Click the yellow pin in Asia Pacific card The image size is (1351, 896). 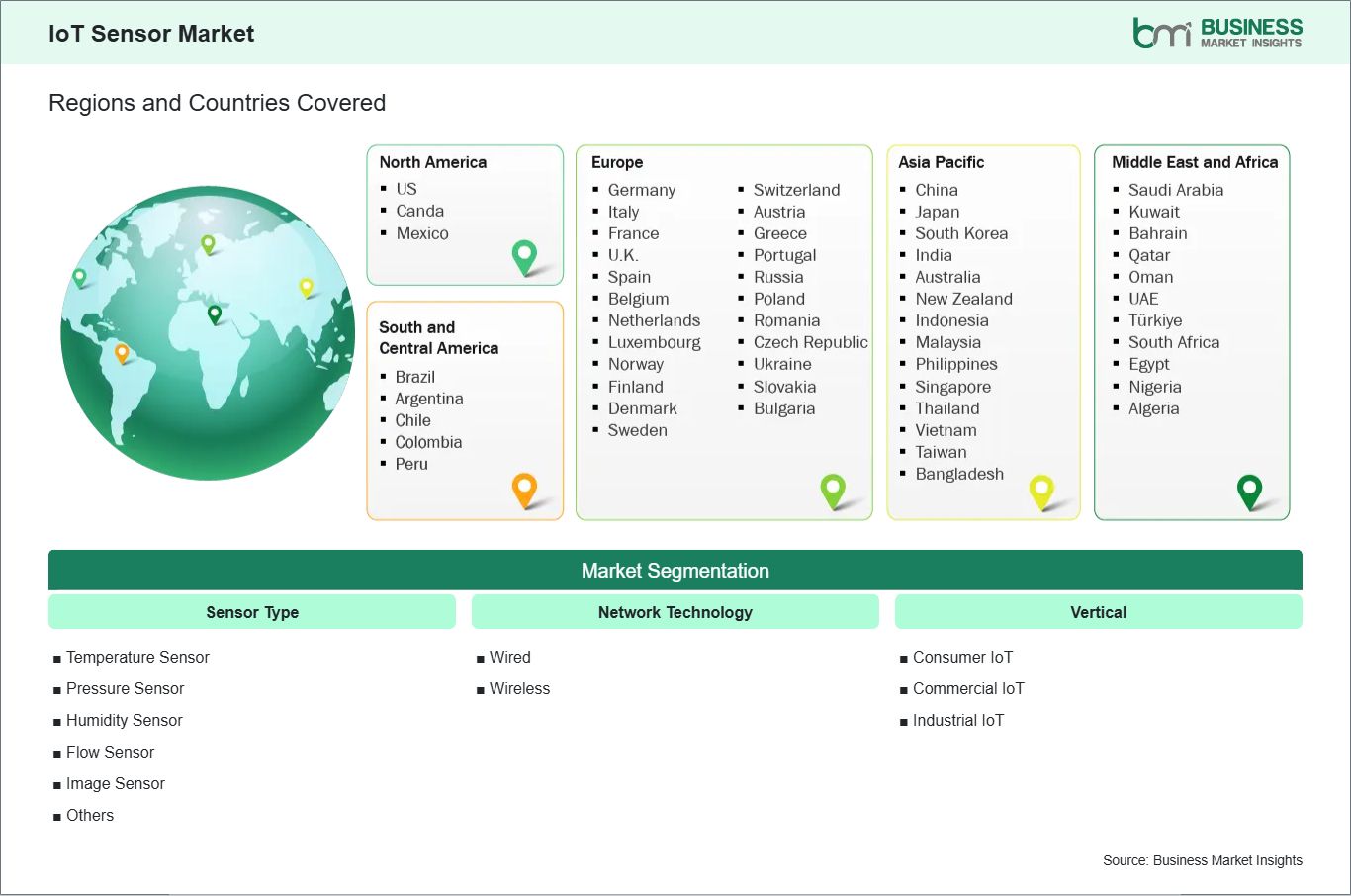tap(1041, 492)
